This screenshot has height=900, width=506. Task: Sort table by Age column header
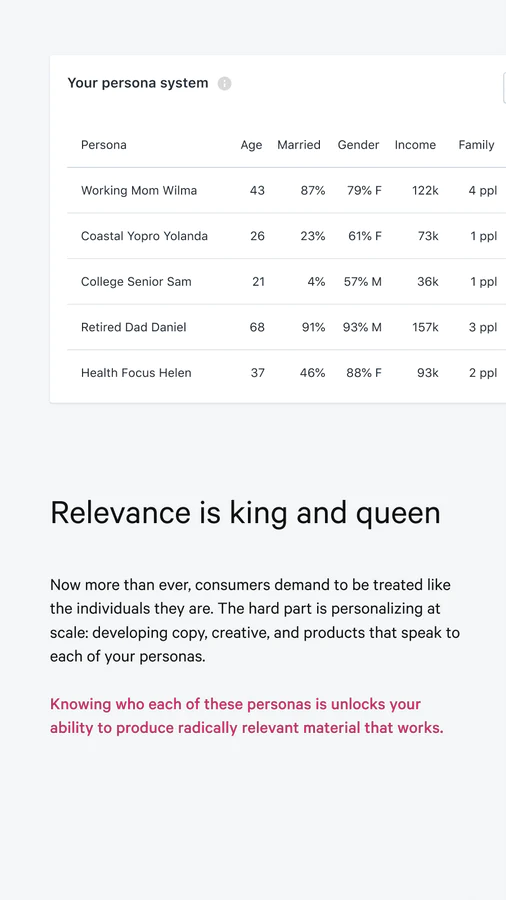251,145
